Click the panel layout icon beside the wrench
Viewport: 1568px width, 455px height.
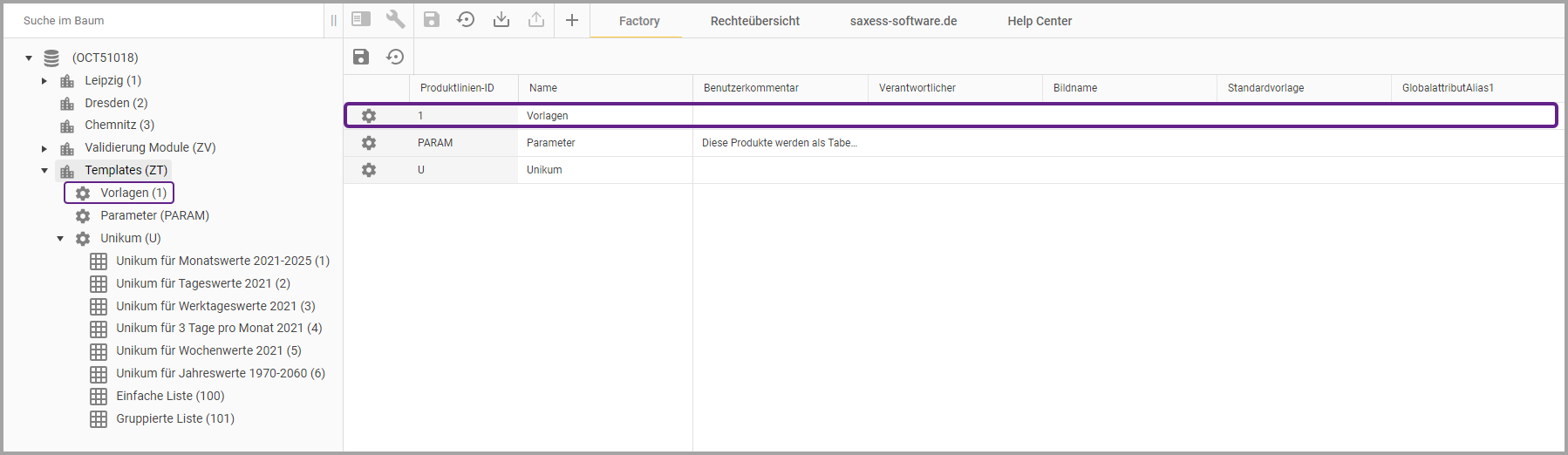point(361,19)
